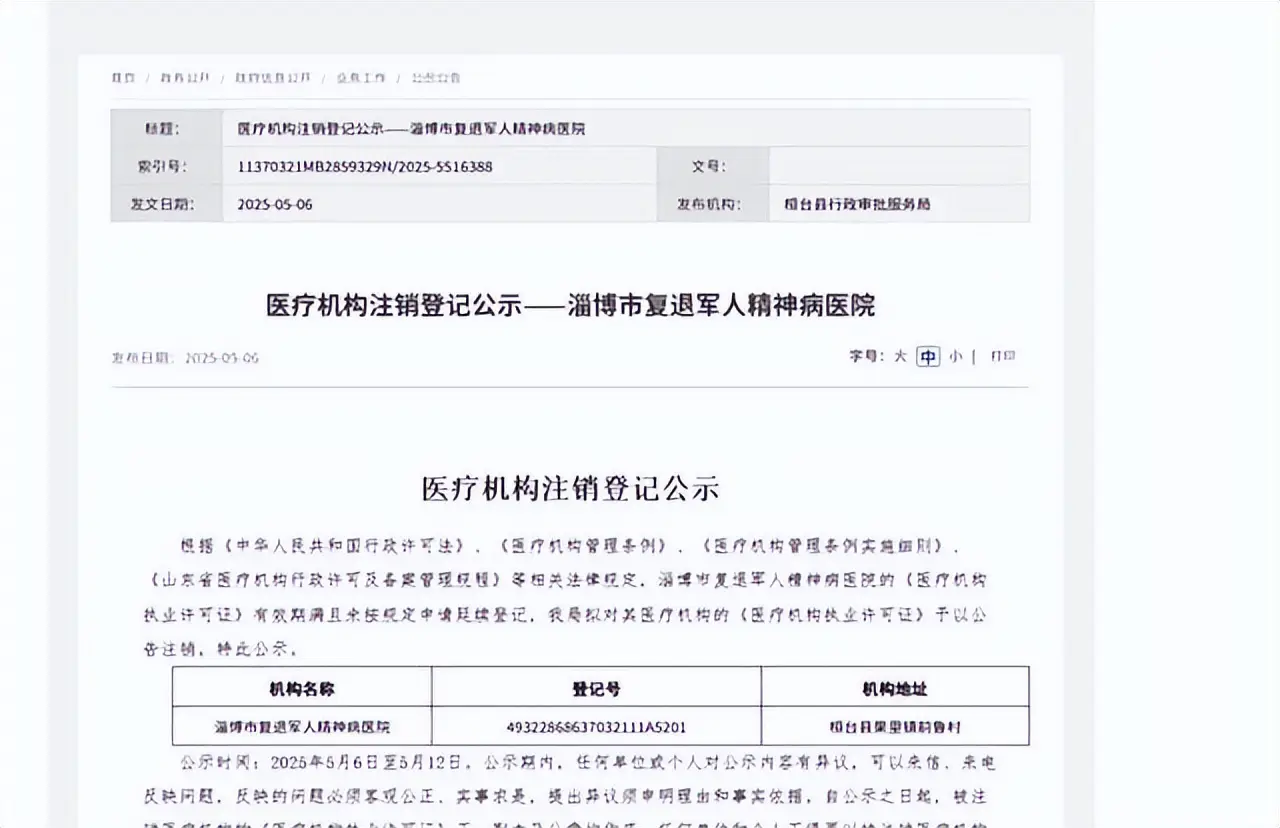Click the index number 11370321MB2859329N/2025-5516388

(x=365, y=166)
